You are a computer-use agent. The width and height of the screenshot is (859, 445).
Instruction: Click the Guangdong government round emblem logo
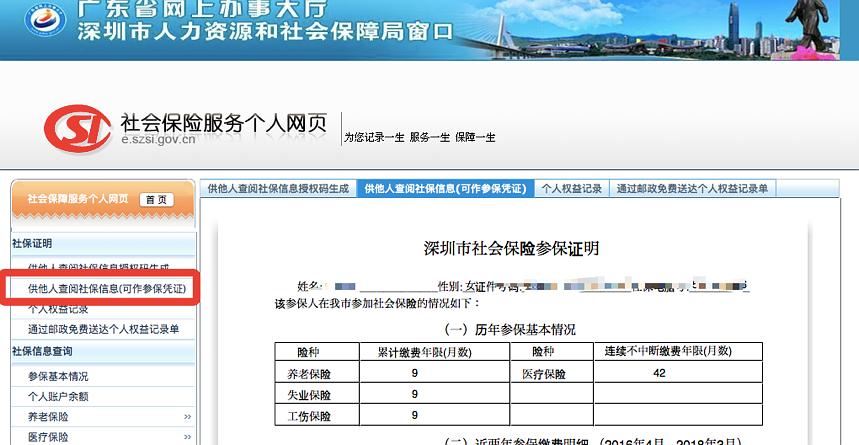coord(45,21)
